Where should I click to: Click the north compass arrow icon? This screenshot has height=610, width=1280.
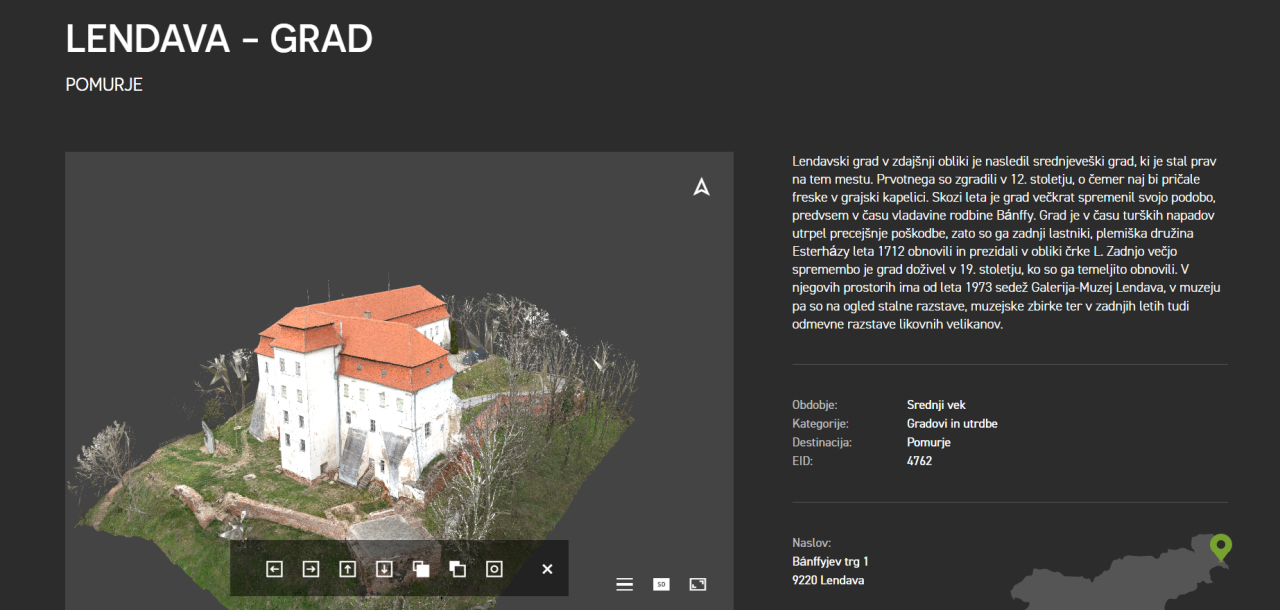click(x=701, y=187)
